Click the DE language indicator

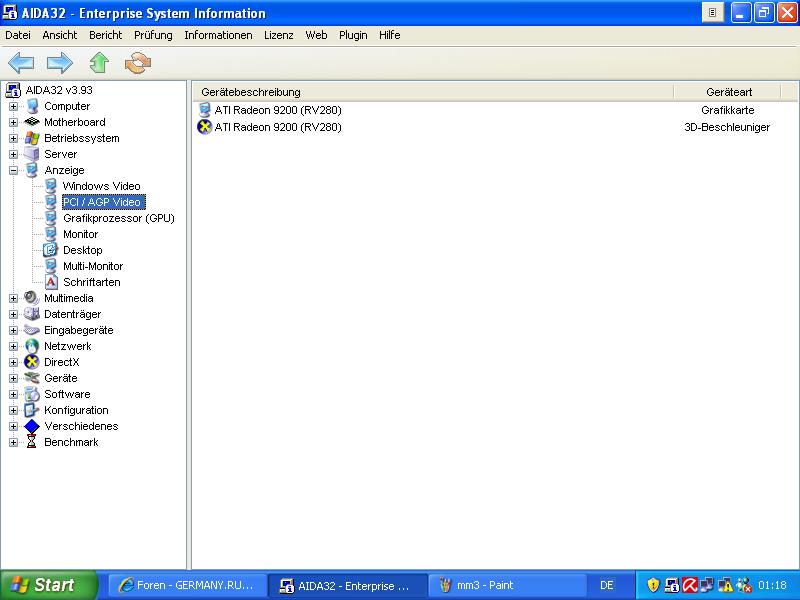[x=607, y=585]
